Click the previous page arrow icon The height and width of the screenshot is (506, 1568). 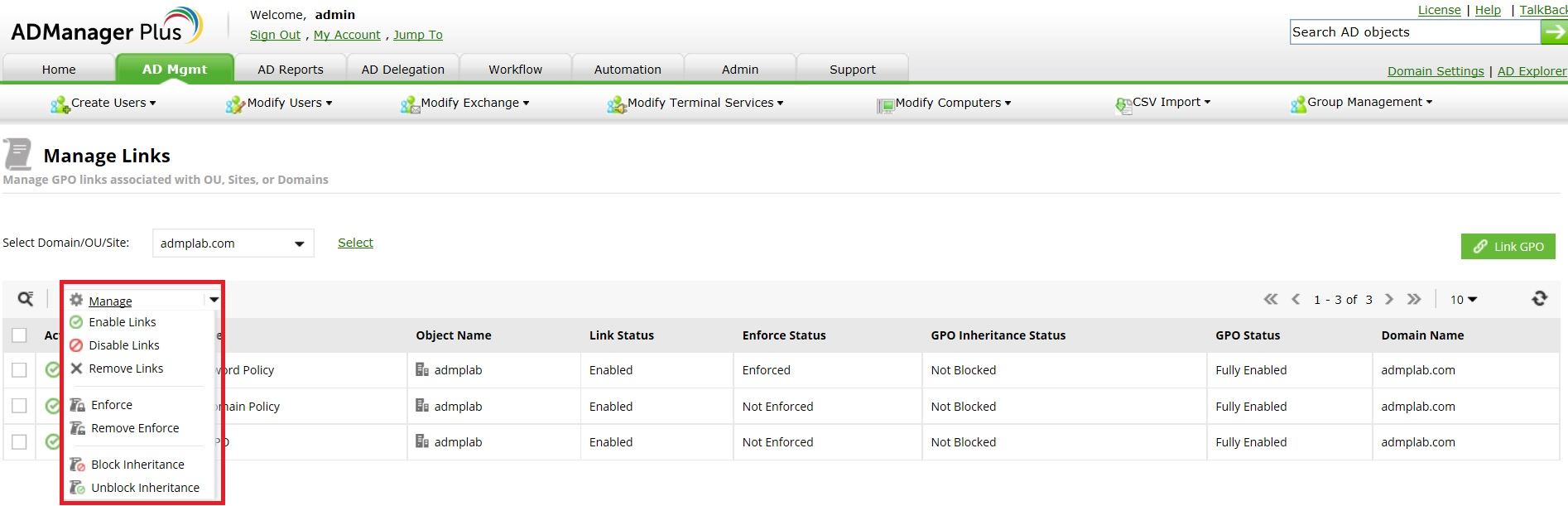pyautogui.click(x=1296, y=299)
